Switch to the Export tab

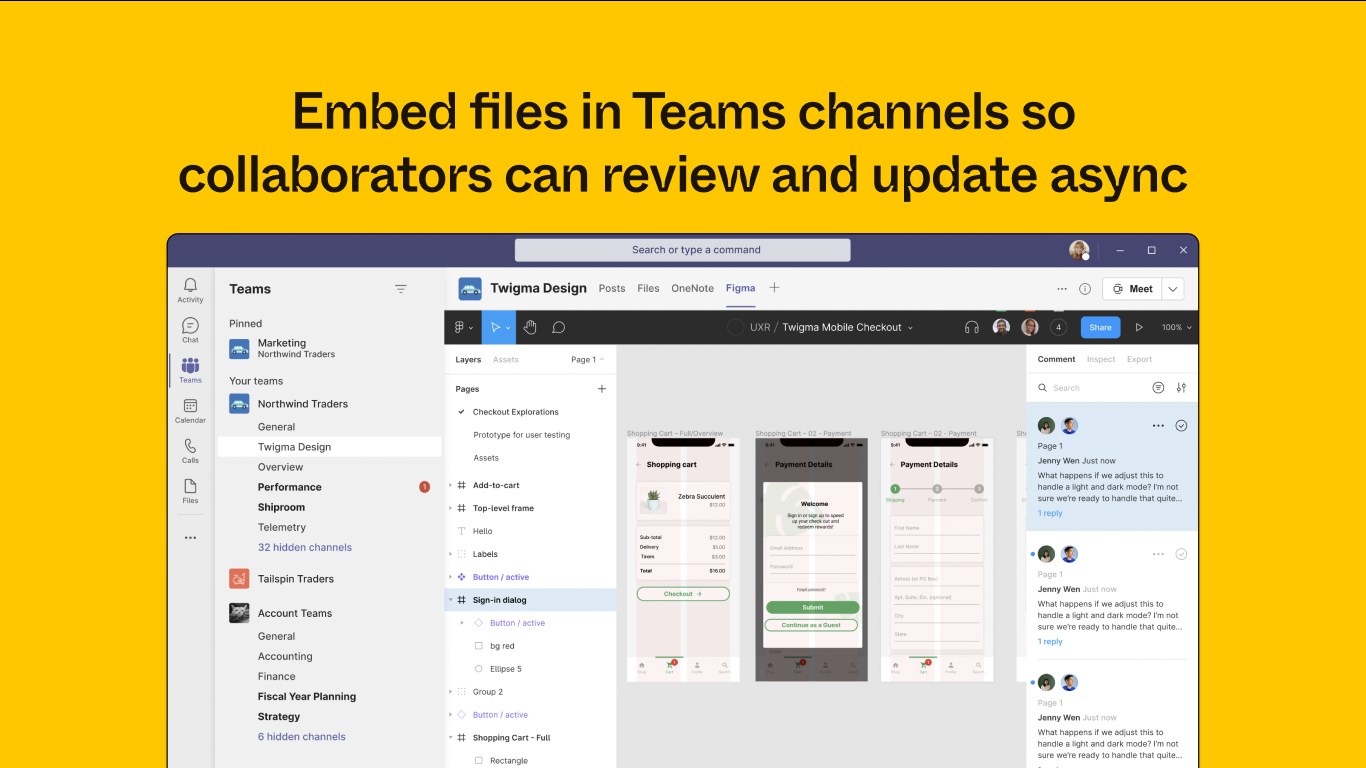[1139, 360]
